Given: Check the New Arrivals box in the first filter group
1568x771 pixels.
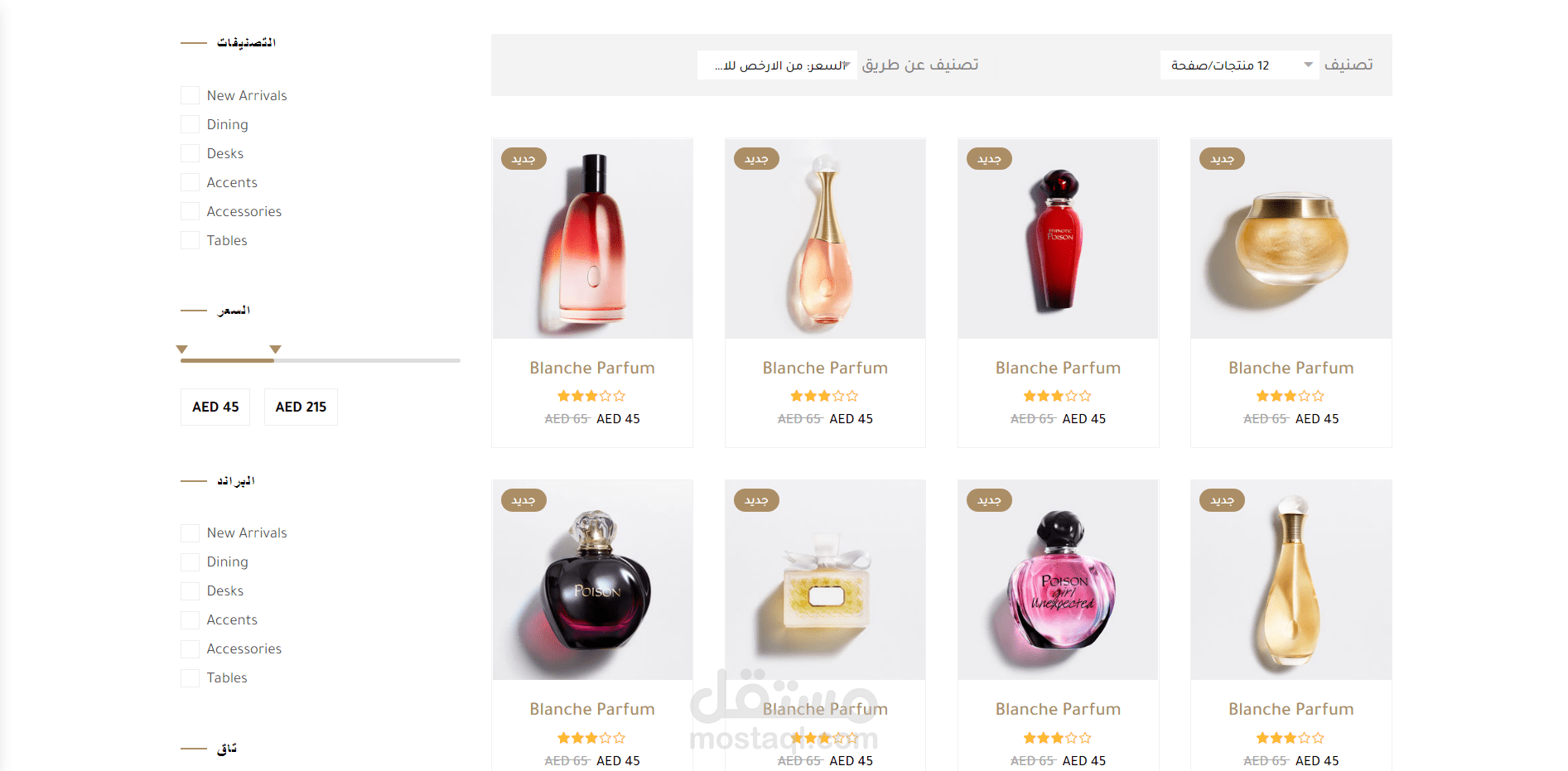Looking at the screenshot, I should (190, 95).
